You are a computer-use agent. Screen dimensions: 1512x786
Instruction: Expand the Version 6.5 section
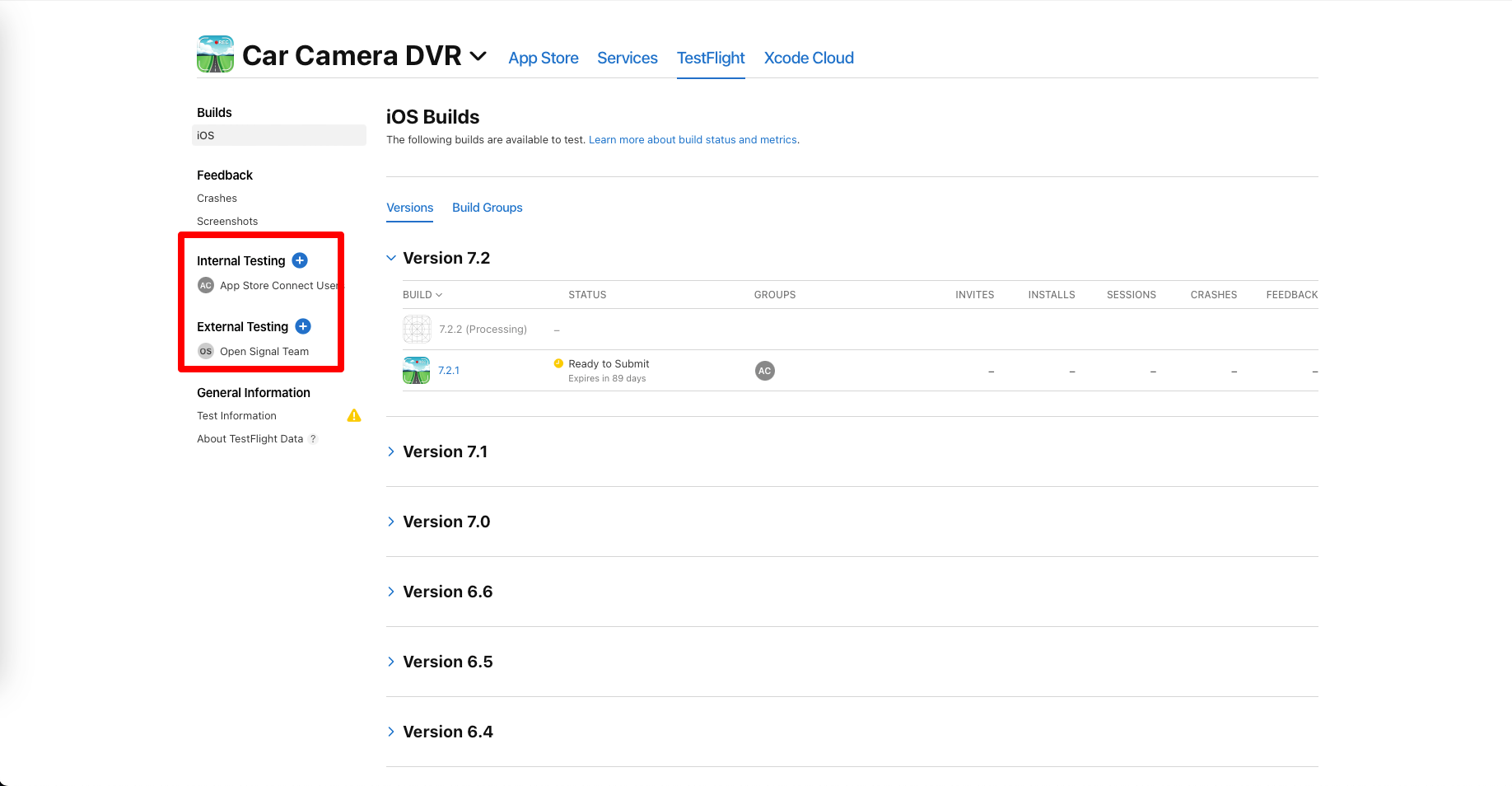click(x=391, y=662)
